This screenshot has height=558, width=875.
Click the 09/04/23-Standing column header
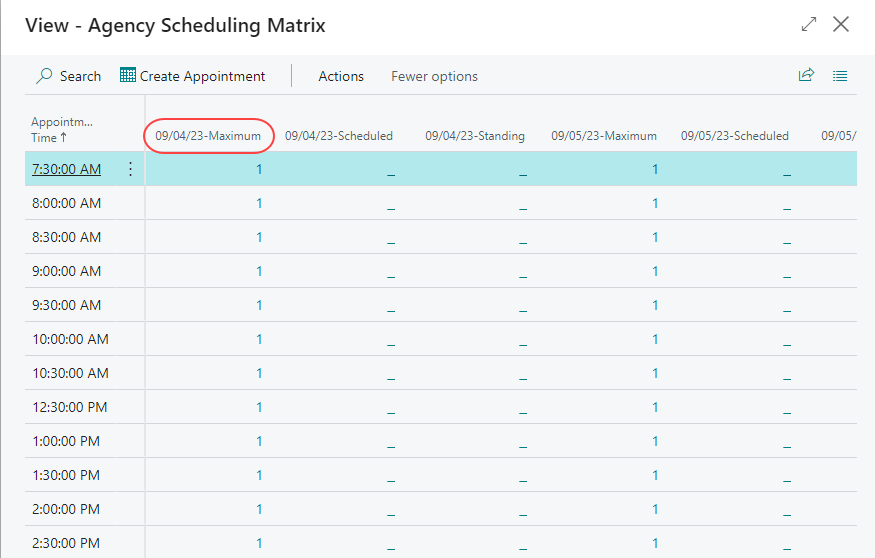[x=475, y=136]
